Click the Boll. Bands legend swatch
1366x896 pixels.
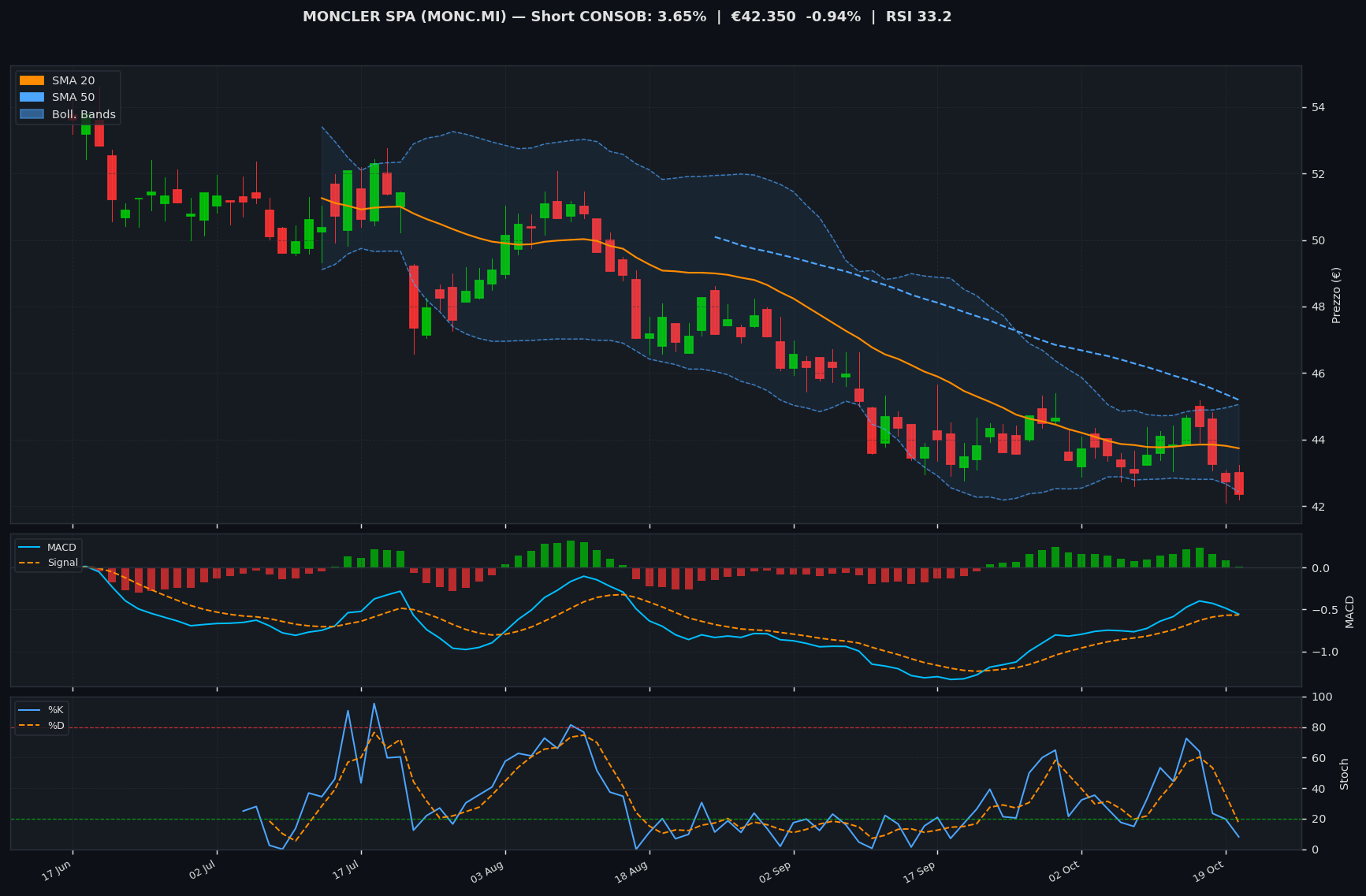click(x=32, y=114)
